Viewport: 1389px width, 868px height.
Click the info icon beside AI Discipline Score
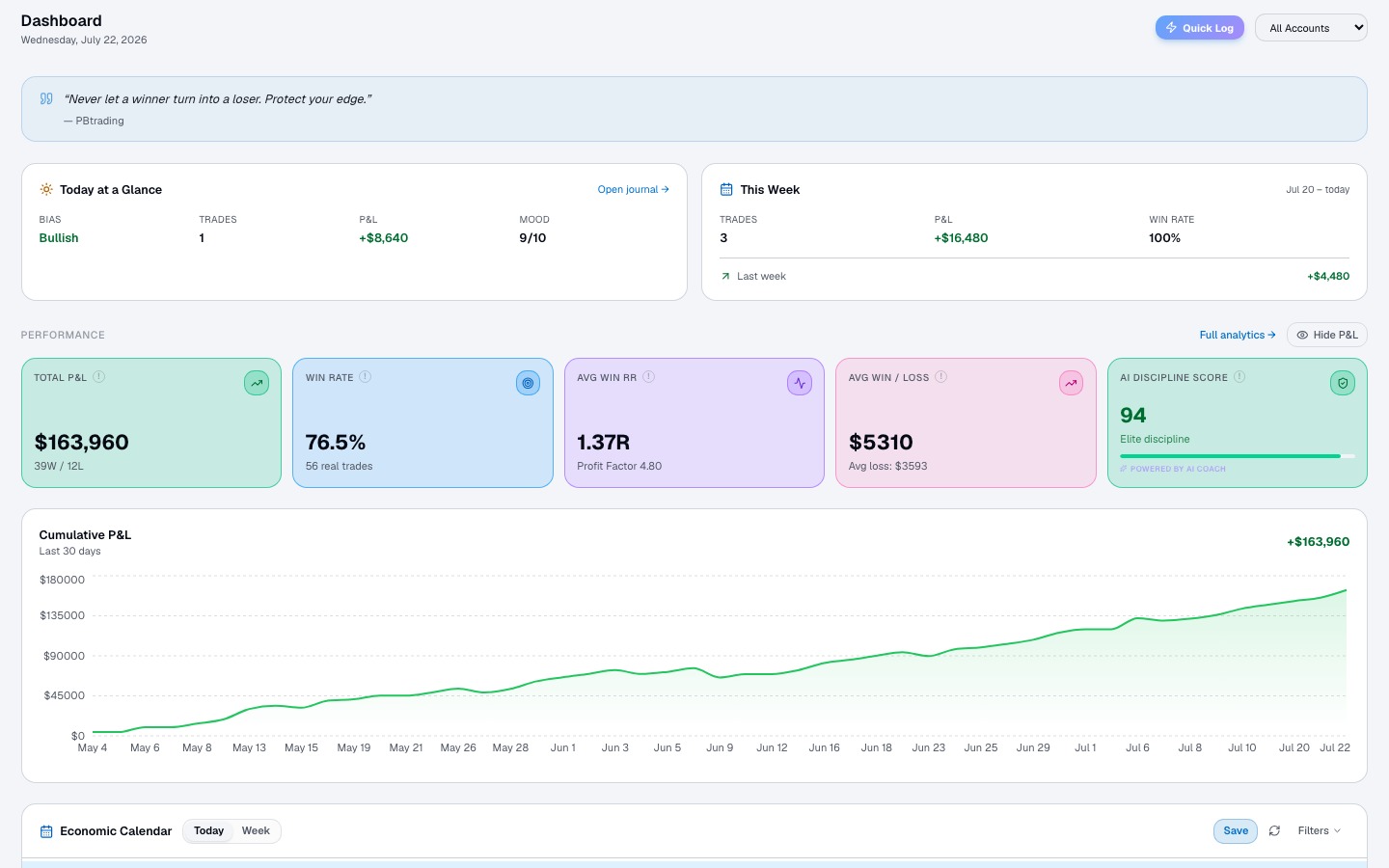point(1239,377)
